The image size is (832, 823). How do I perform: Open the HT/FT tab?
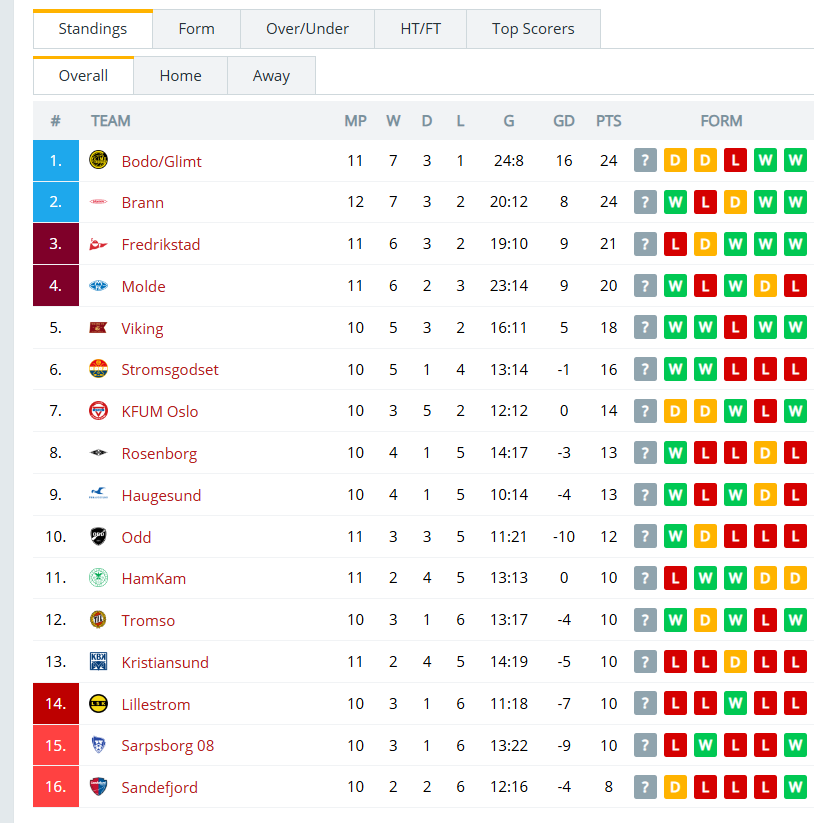pyautogui.click(x=420, y=29)
